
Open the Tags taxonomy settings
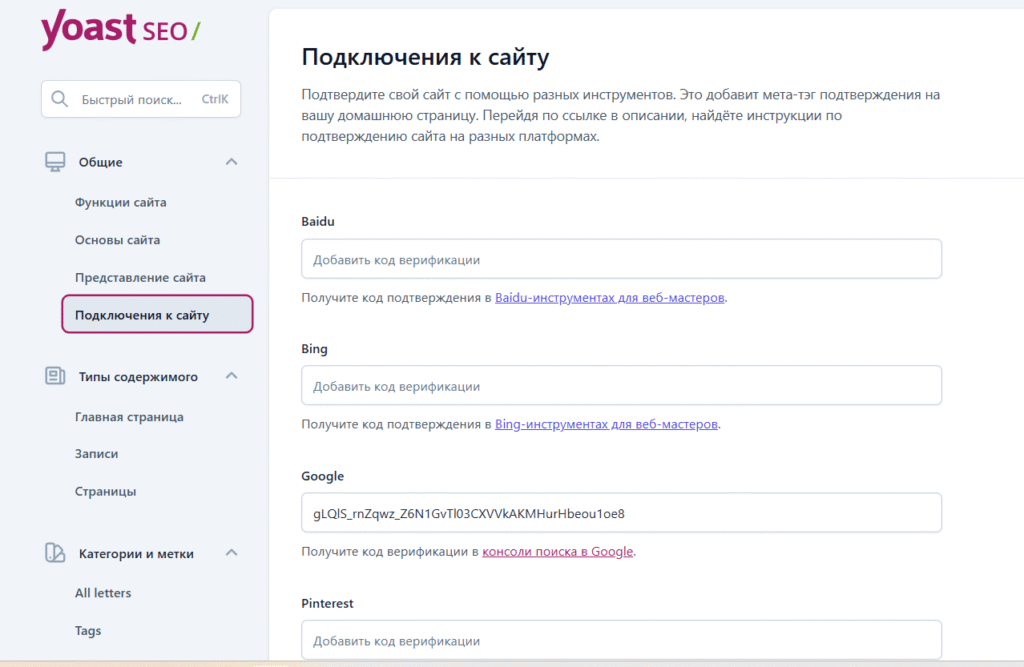click(88, 631)
